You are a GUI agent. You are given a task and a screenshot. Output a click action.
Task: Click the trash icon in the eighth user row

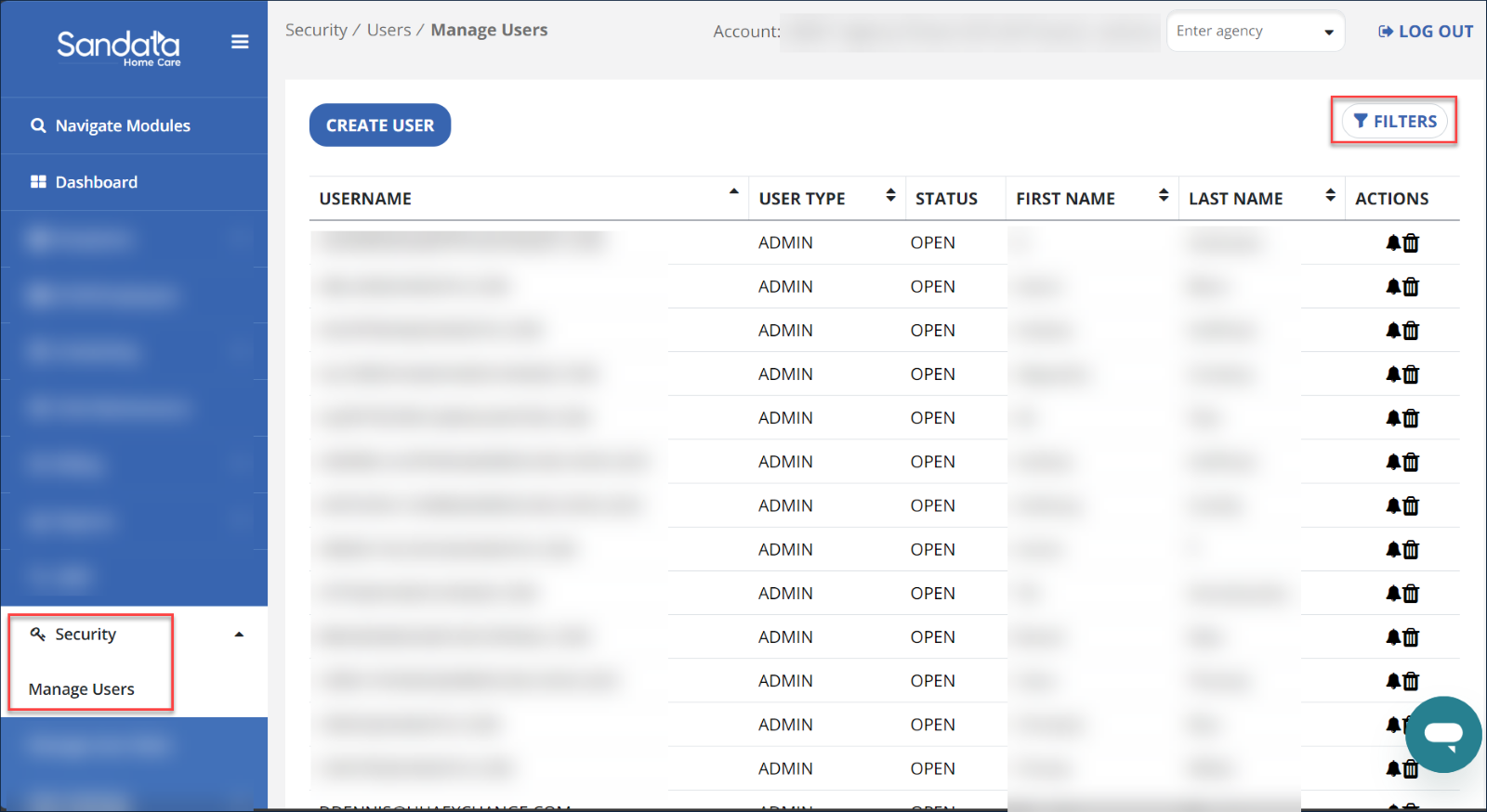pyautogui.click(x=1411, y=550)
